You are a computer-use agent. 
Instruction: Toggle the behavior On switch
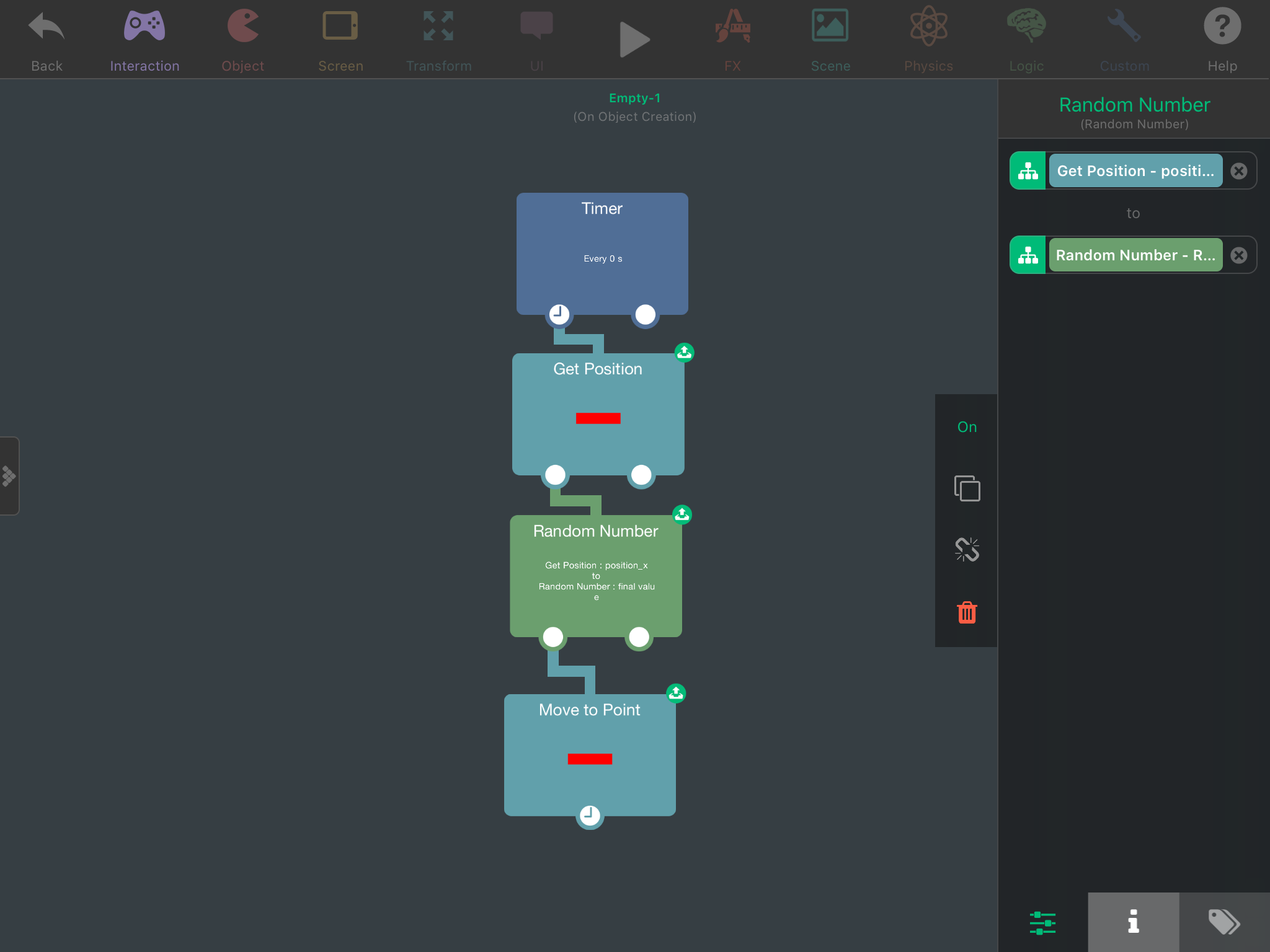[x=967, y=427]
